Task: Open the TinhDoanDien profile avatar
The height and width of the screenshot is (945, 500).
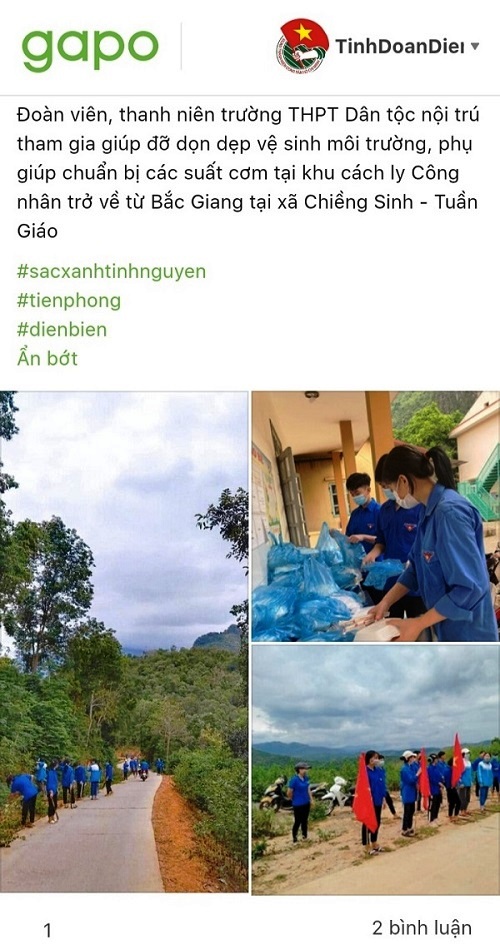Action: point(302,46)
